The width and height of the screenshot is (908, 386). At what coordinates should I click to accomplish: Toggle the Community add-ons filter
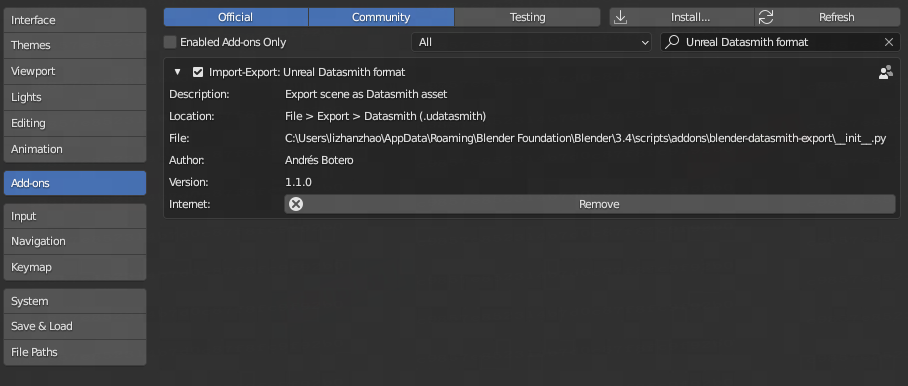(x=381, y=17)
